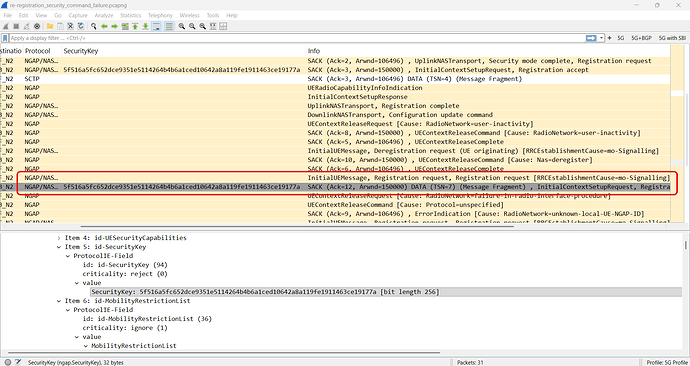The height and width of the screenshot is (366, 690).
Task: Select the UERadioCapabilityInfoIndication packet row
Action: [335, 88]
